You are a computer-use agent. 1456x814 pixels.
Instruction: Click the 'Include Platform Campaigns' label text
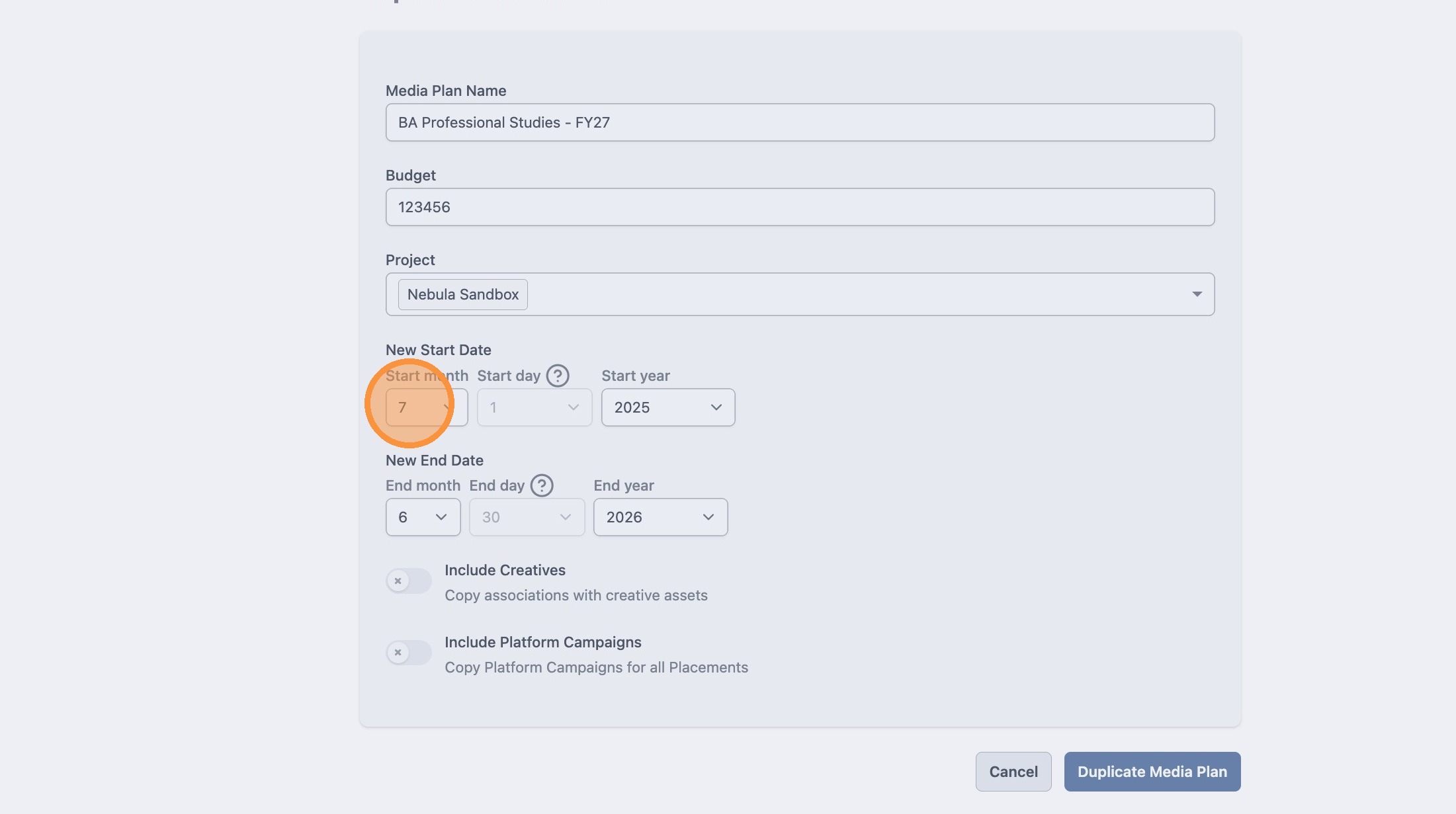[543, 642]
